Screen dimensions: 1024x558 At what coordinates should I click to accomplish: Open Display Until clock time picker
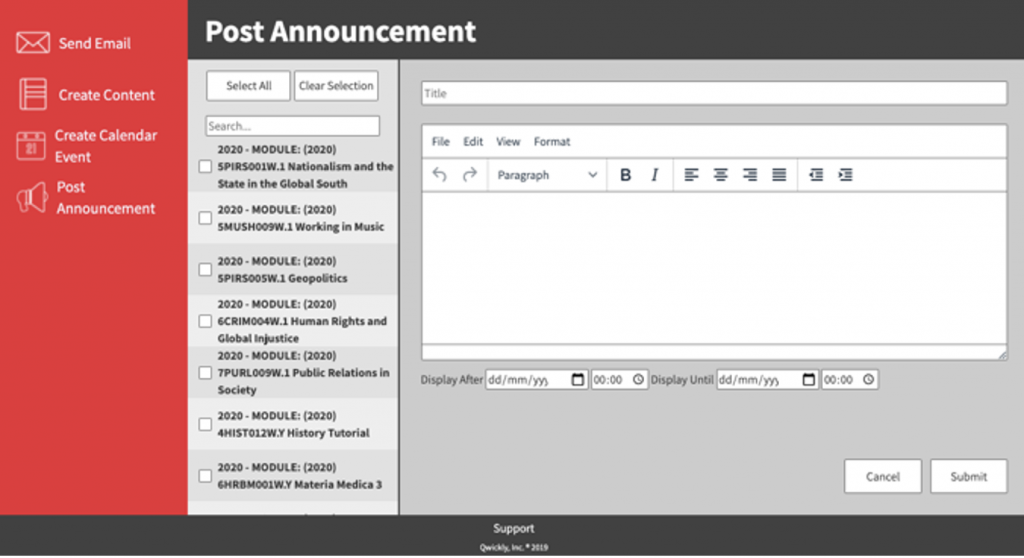868,379
